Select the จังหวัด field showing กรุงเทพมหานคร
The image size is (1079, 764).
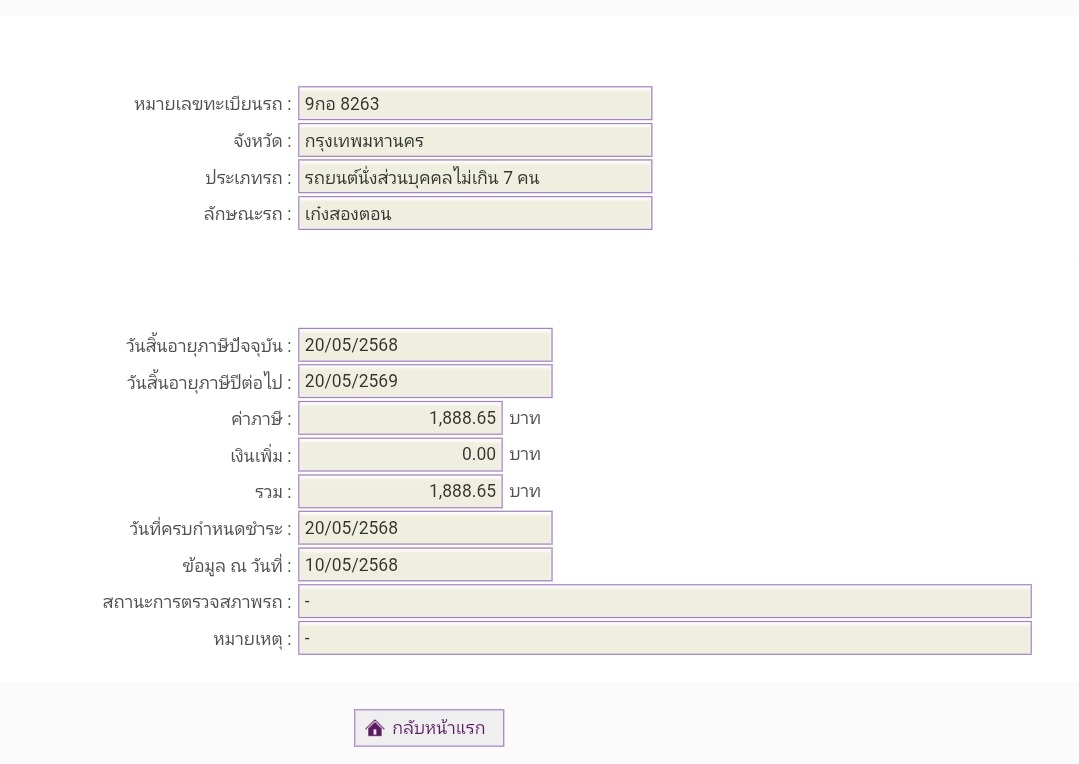point(475,141)
